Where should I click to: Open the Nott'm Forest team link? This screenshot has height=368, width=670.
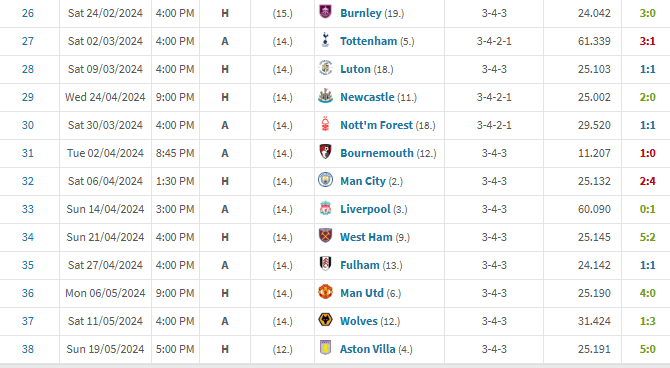376,125
